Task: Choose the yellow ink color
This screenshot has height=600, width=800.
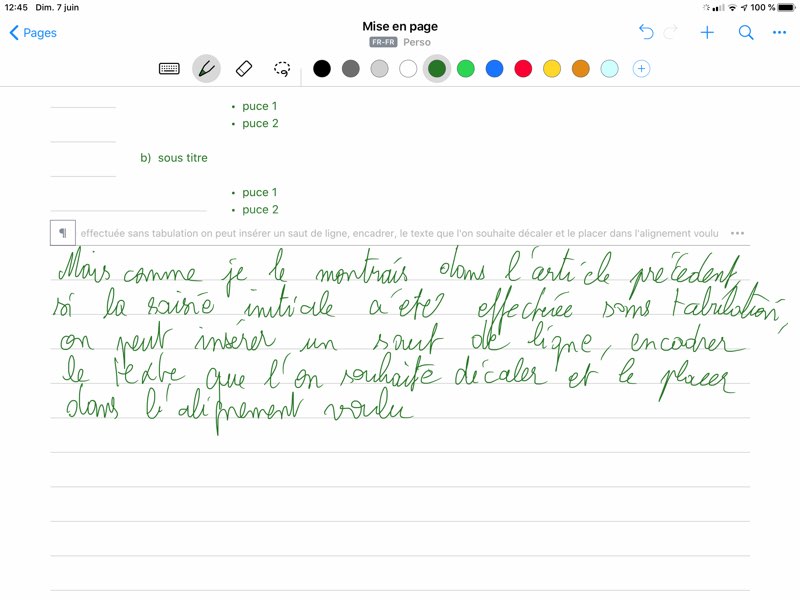Action: pyautogui.click(x=552, y=69)
